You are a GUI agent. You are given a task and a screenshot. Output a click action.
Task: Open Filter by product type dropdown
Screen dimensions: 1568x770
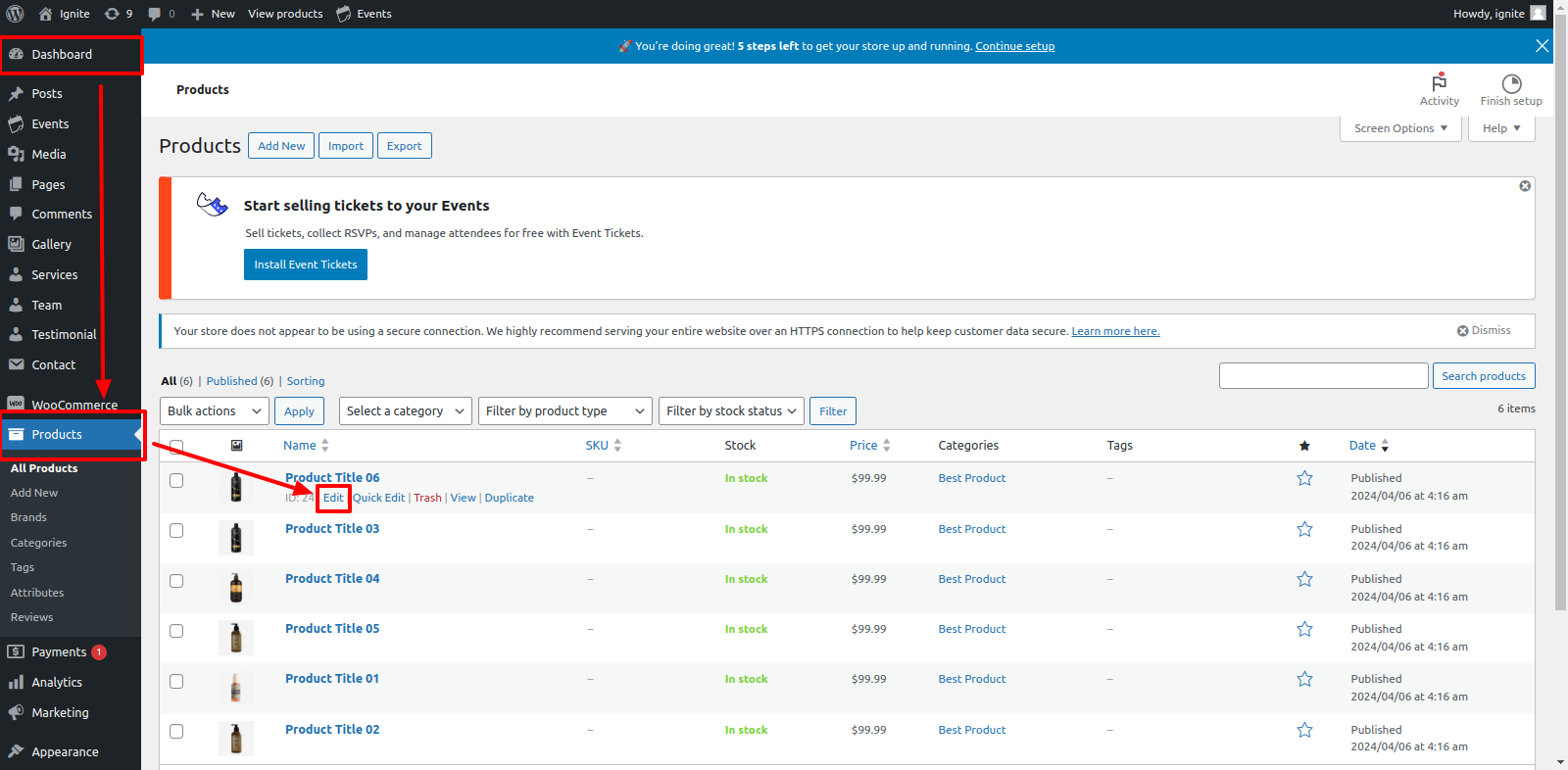pos(565,411)
